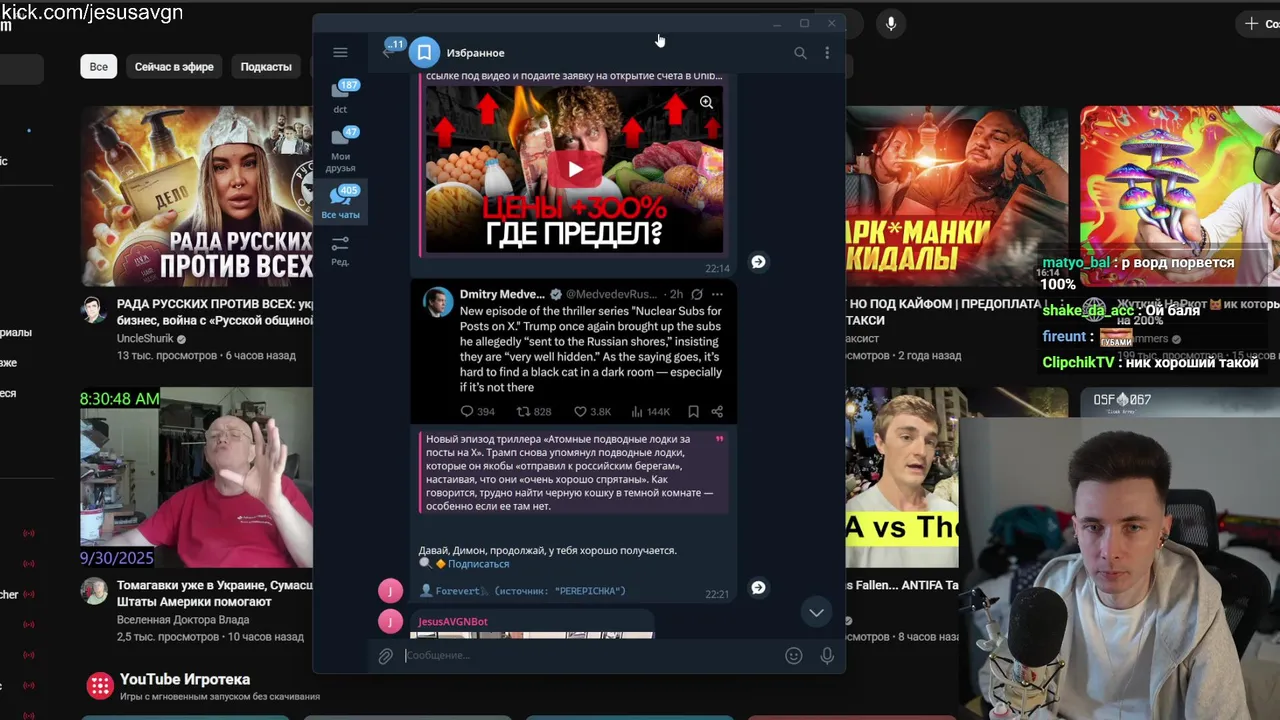Open the Избранное bookmark avatar in chat header
1280x720 pixels.
pyautogui.click(x=424, y=52)
